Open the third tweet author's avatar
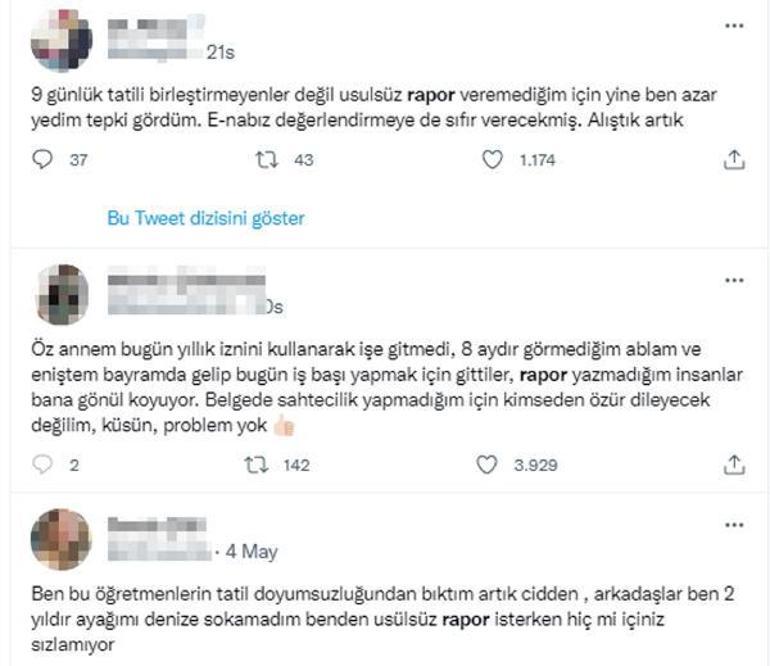 [x=61, y=539]
